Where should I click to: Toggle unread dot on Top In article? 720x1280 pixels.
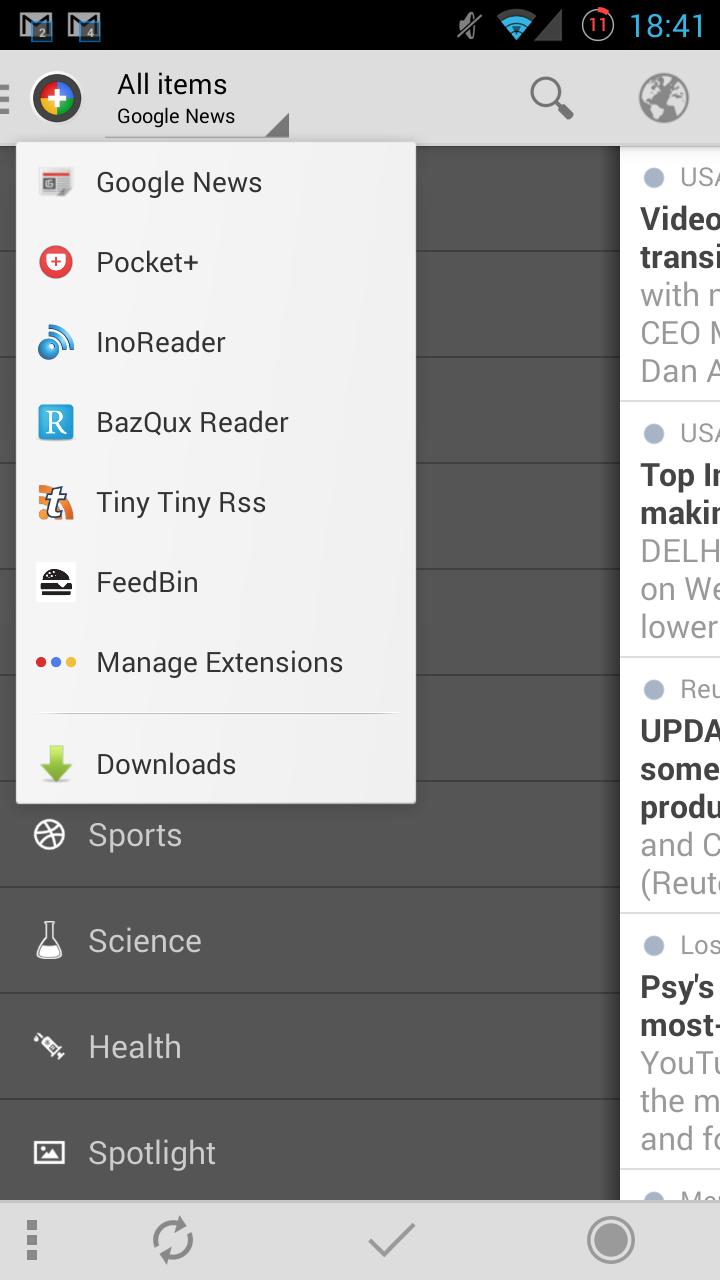click(654, 434)
